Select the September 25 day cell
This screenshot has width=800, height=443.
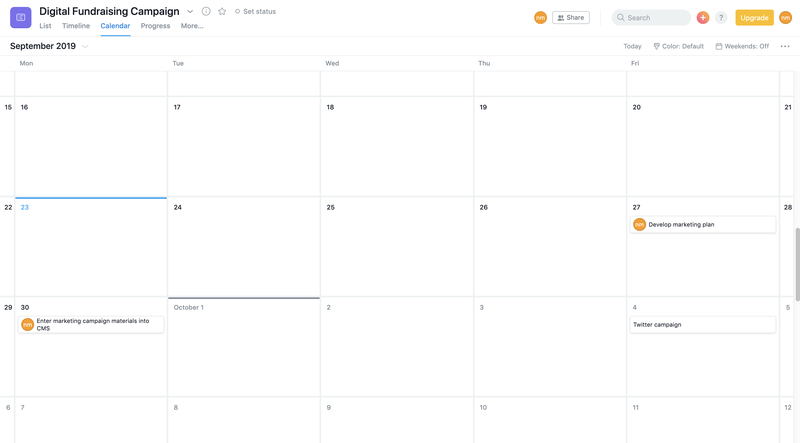(397, 247)
